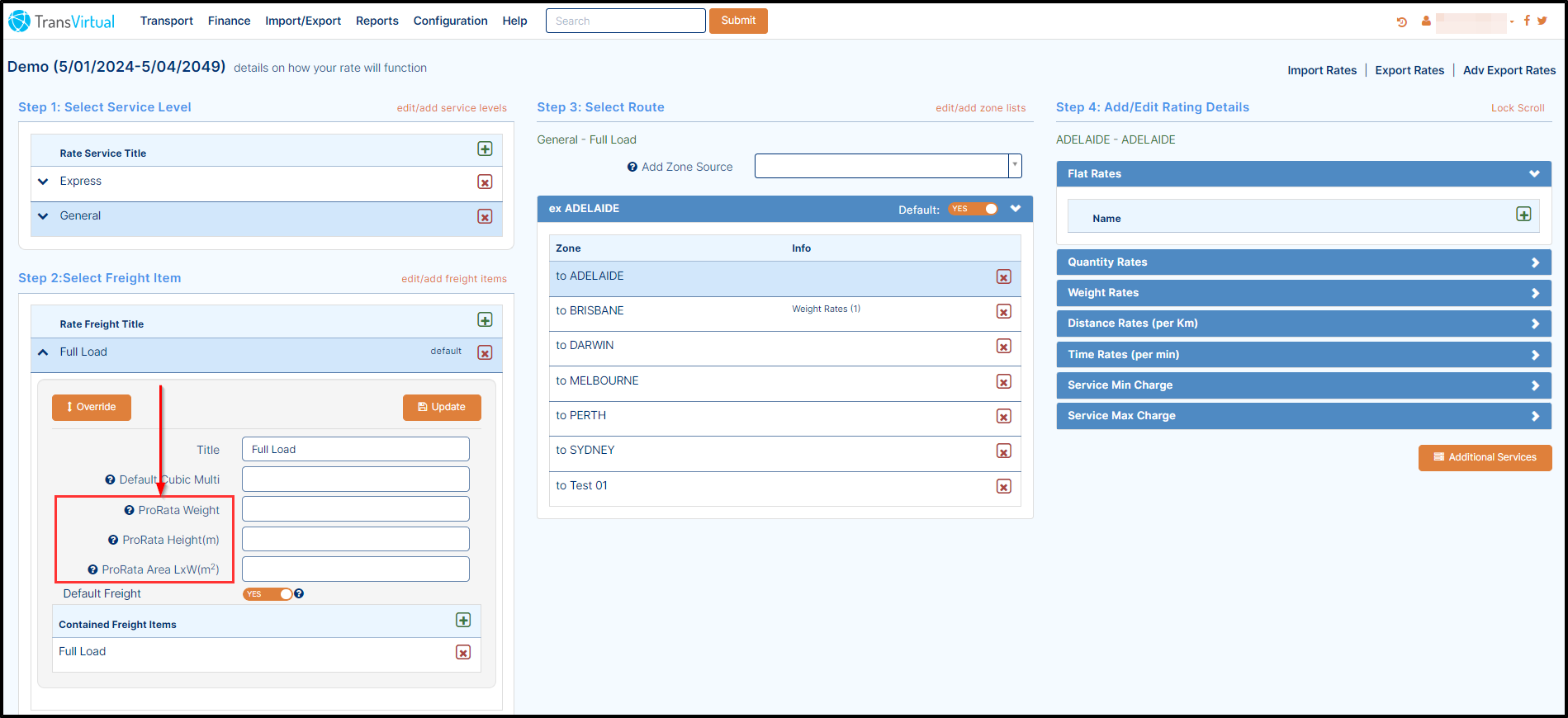Open edit/add zone lists link
Image resolution: width=1568 pixels, height=718 pixels.
click(980, 108)
